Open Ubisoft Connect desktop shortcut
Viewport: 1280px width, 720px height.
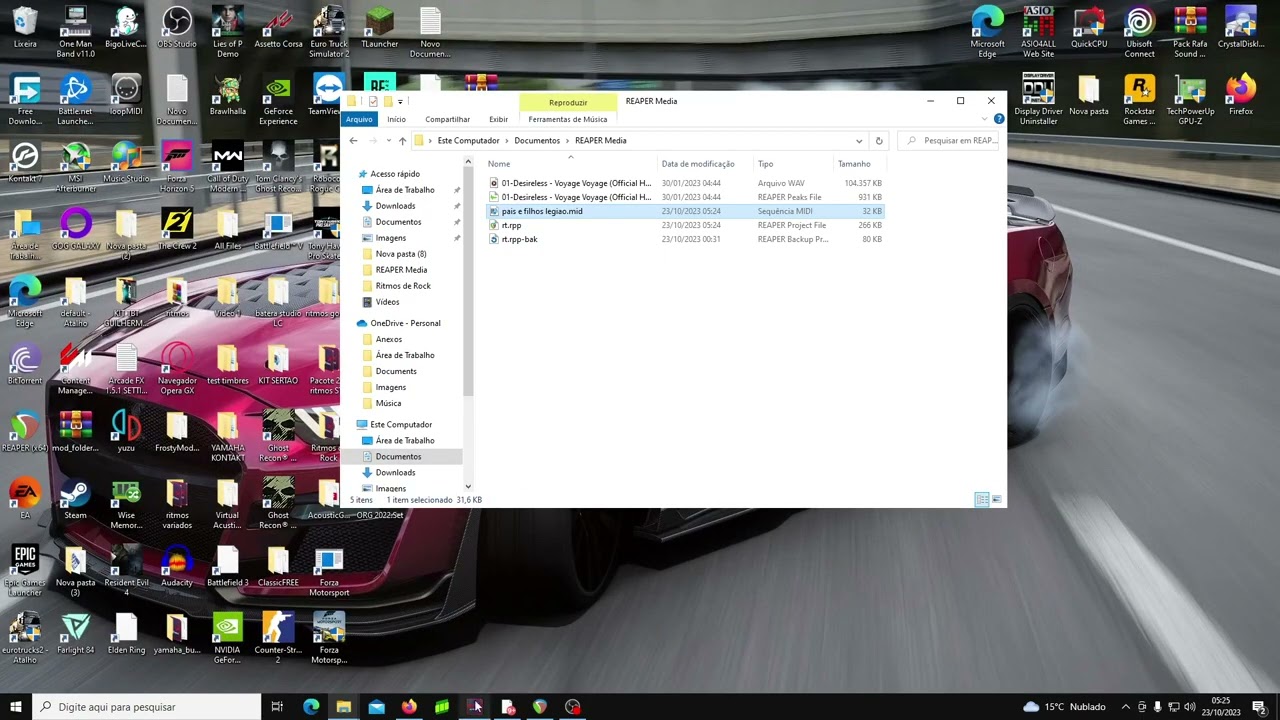point(1139,32)
